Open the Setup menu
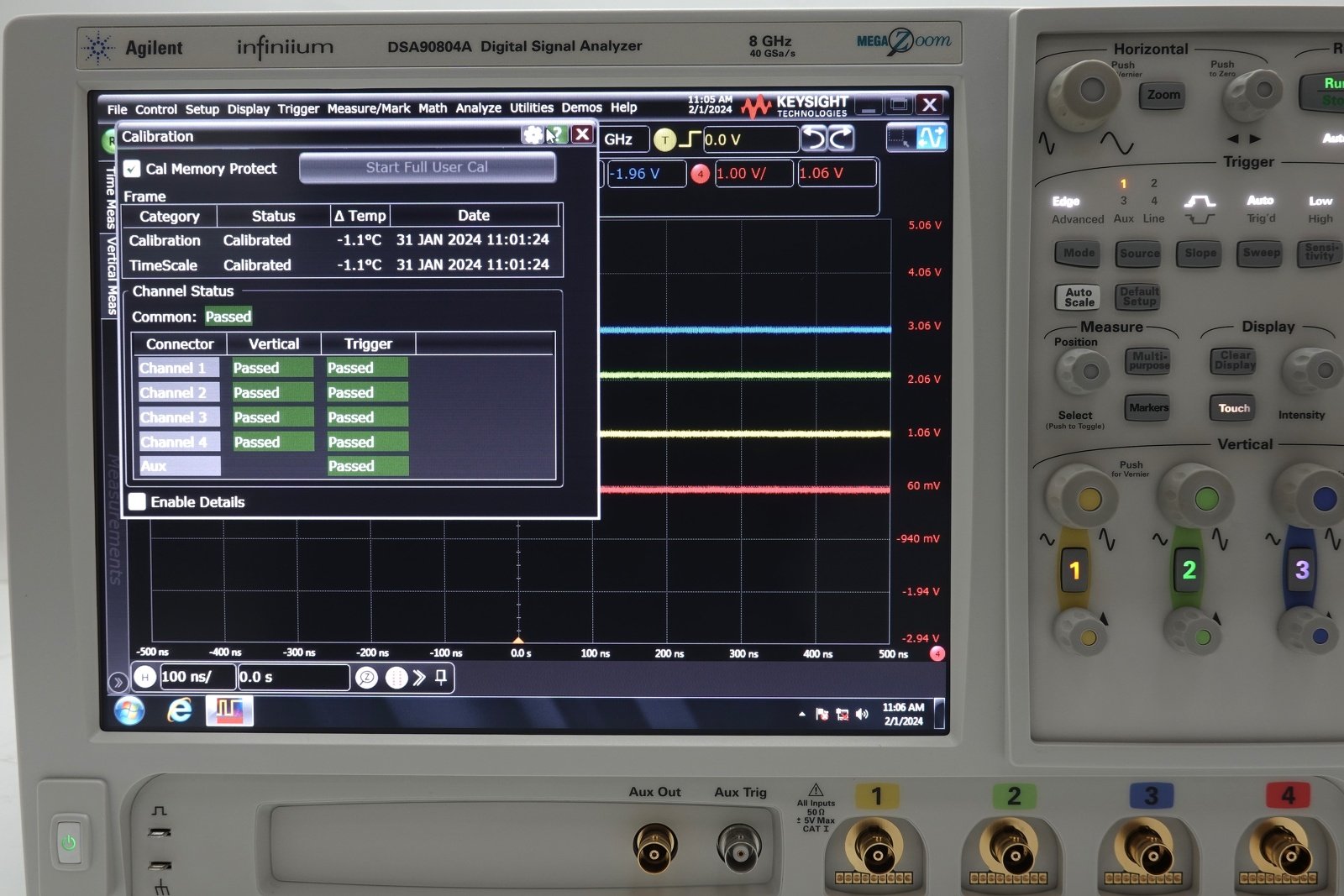 point(202,109)
